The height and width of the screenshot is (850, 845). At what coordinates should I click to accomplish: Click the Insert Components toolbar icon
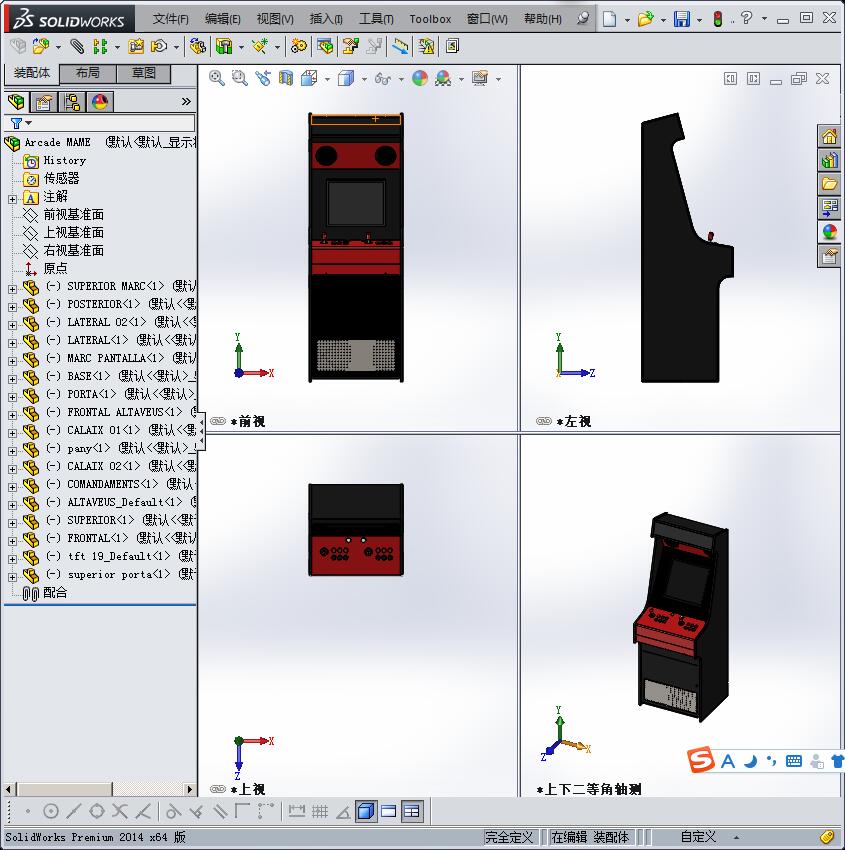41,47
